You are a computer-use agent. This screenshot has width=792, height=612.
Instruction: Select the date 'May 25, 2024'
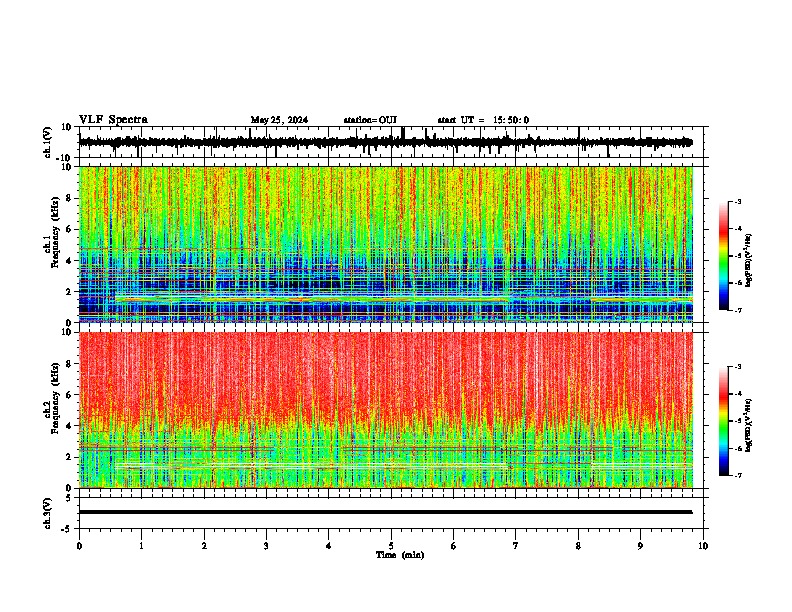click(279, 120)
